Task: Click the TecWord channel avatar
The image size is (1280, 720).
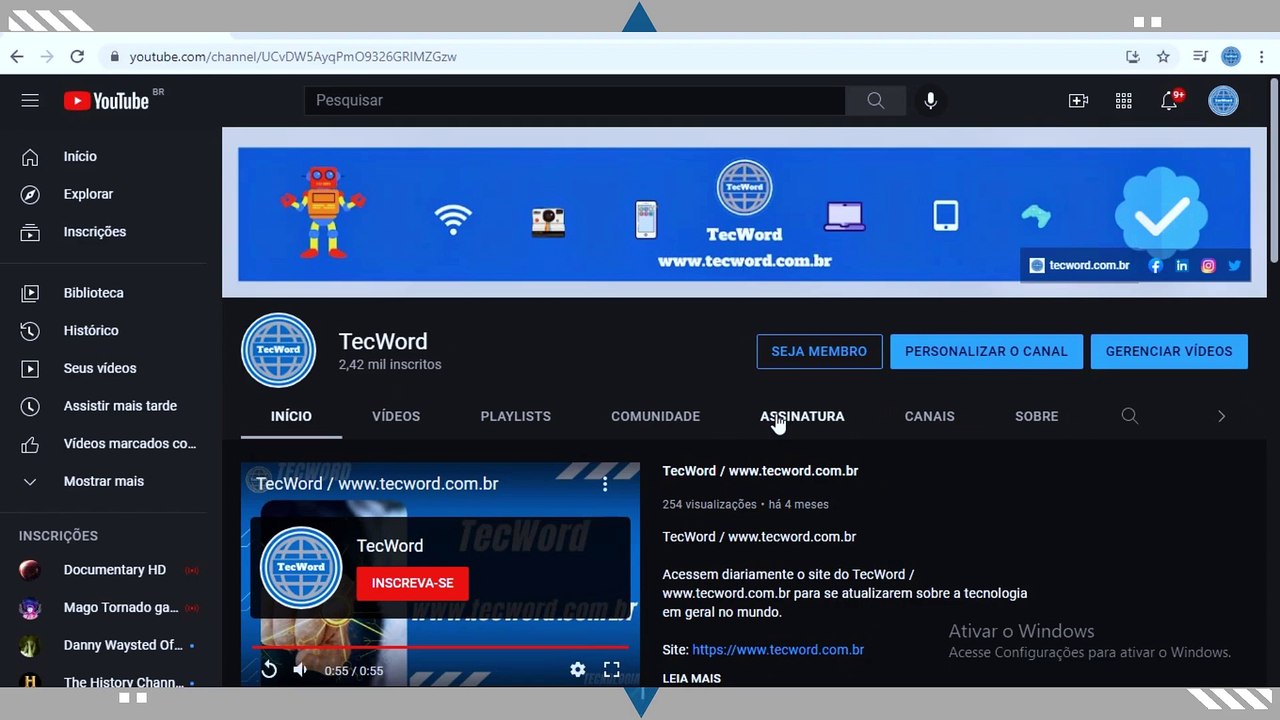Action: tap(278, 351)
